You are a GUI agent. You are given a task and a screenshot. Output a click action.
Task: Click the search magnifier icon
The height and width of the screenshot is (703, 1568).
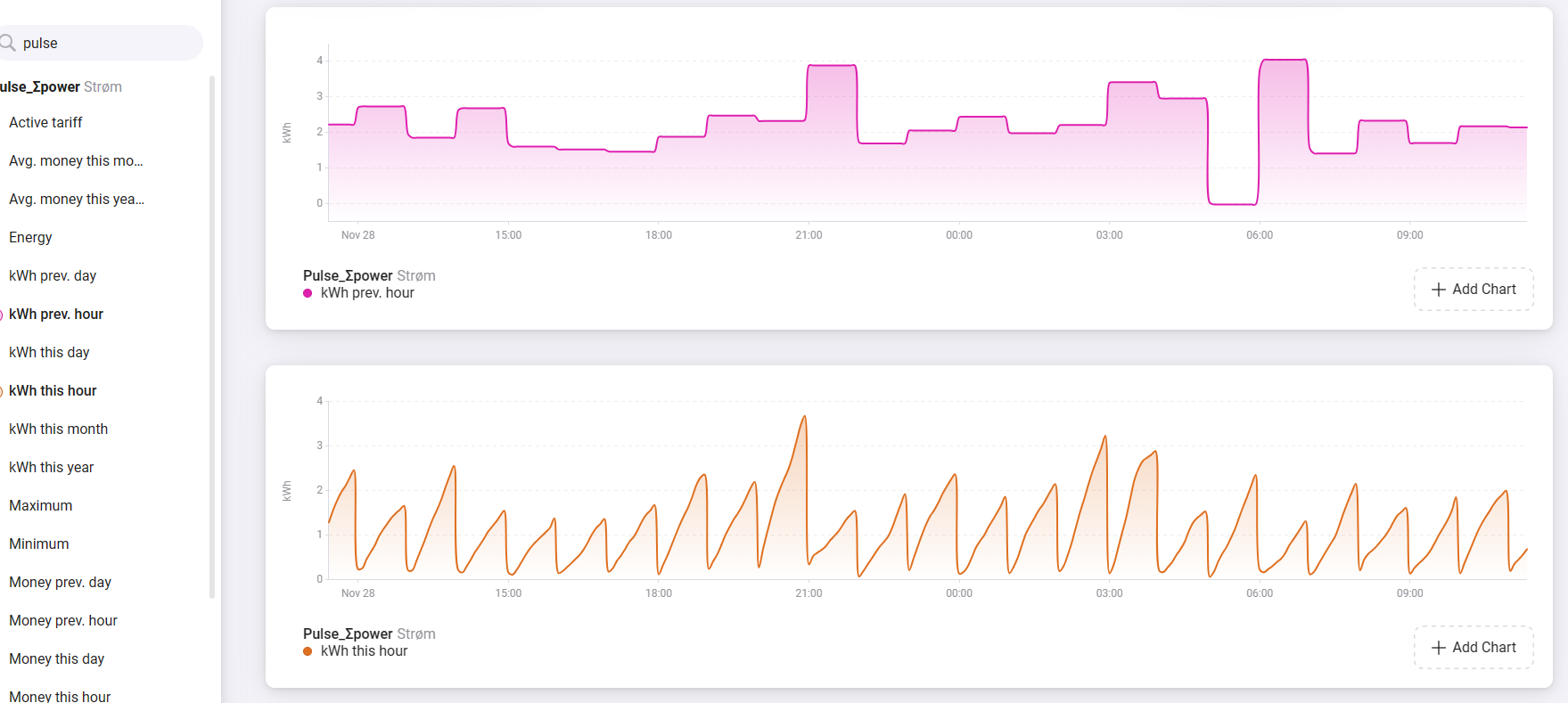pyautogui.click(x=7, y=43)
